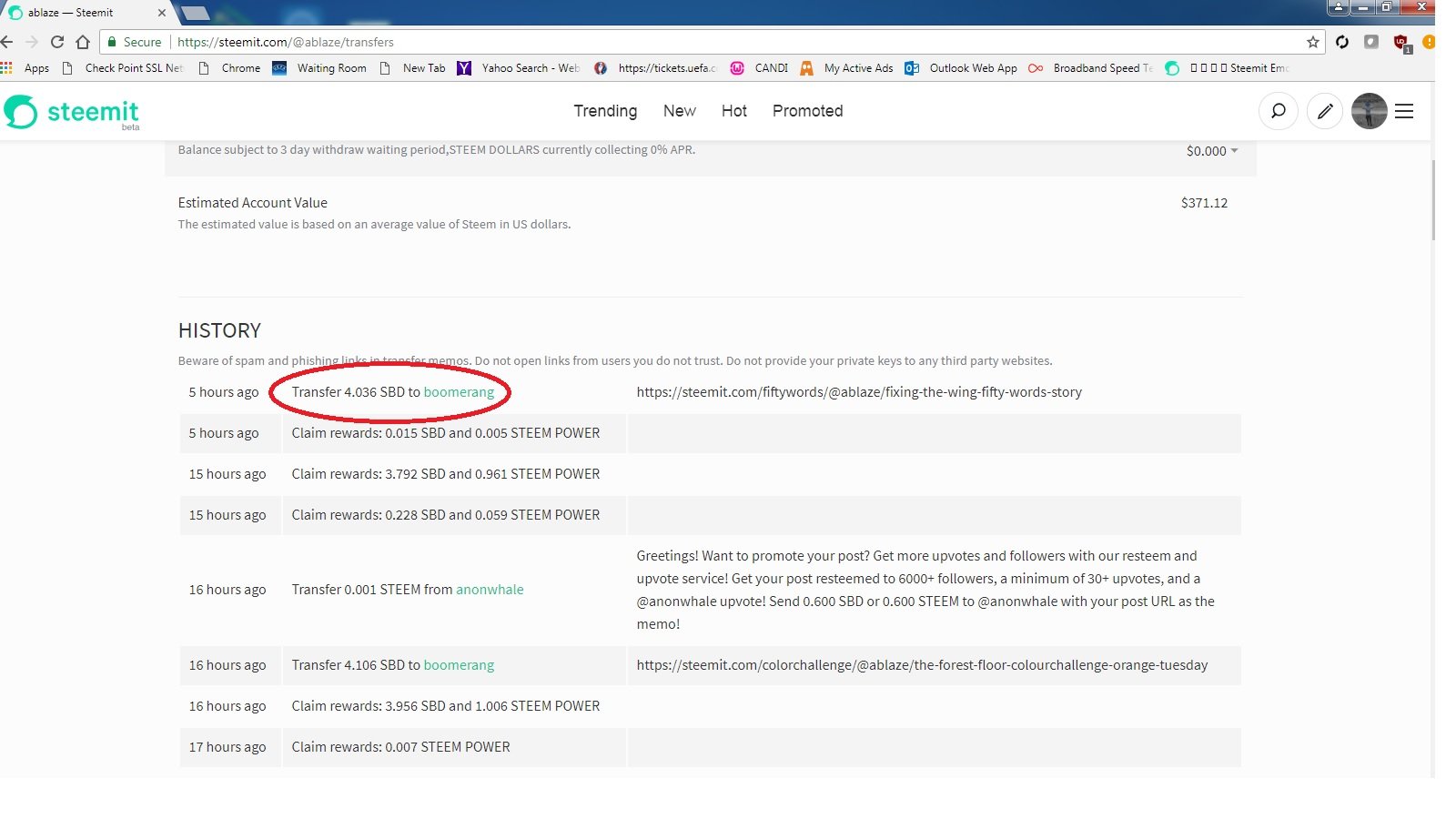Open Broadband Speed Test bookmark
Screen dimensions: 1456x819
coord(1091,68)
